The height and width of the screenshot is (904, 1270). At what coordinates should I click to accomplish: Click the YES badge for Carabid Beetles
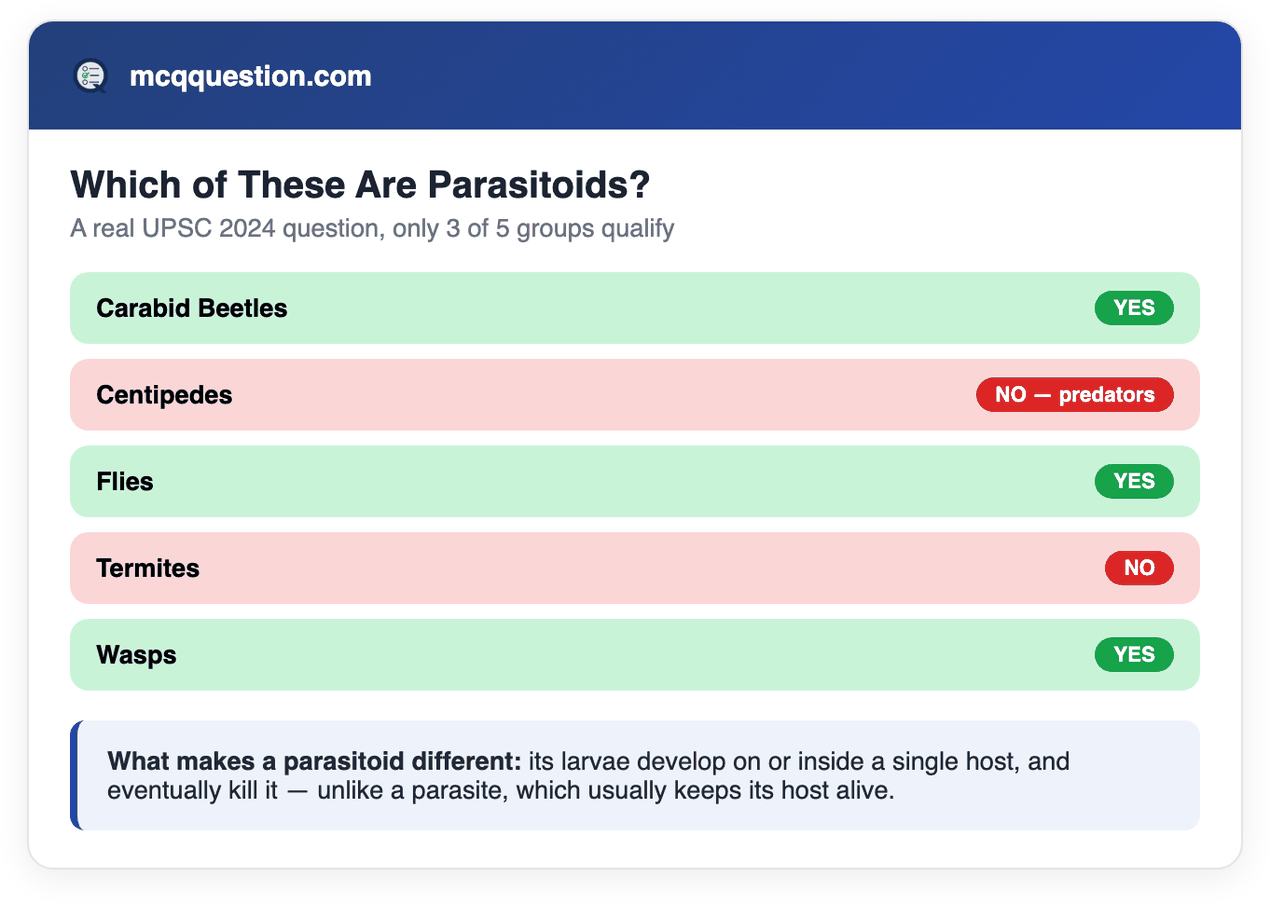pyautogui.click(x=1134, y=308)
